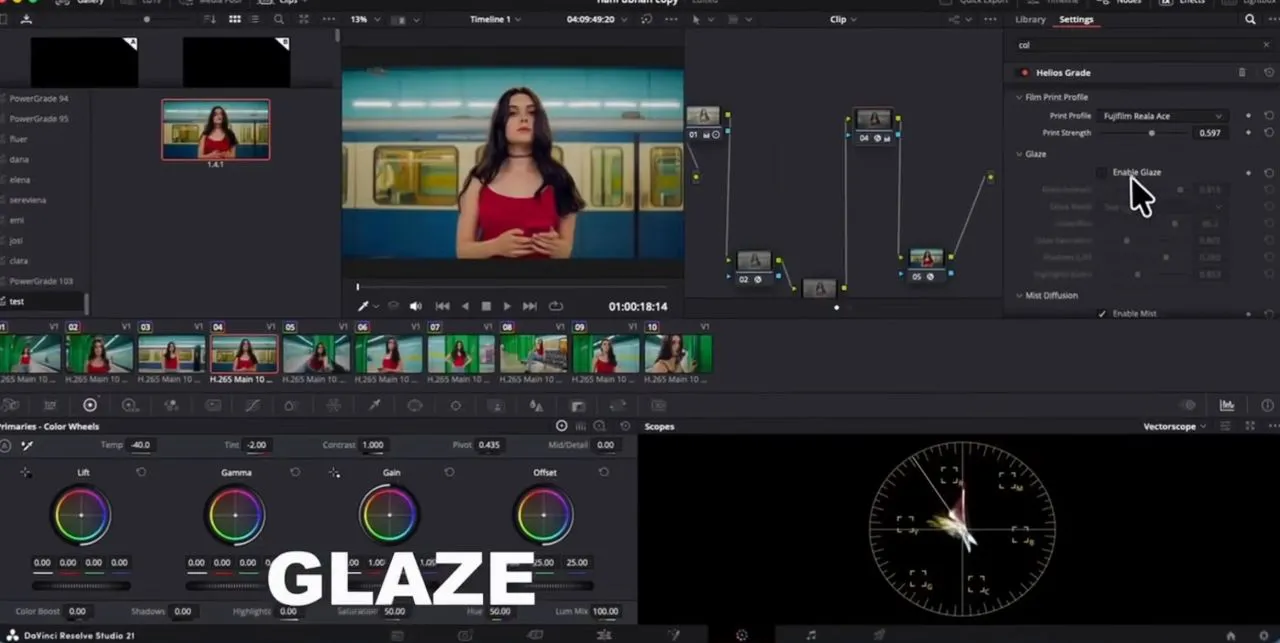Toggle the Helios Grade effect on/off
The height and width of the screenshot is (643, 1280).
pyautogui.click(x=1023, y=73)
